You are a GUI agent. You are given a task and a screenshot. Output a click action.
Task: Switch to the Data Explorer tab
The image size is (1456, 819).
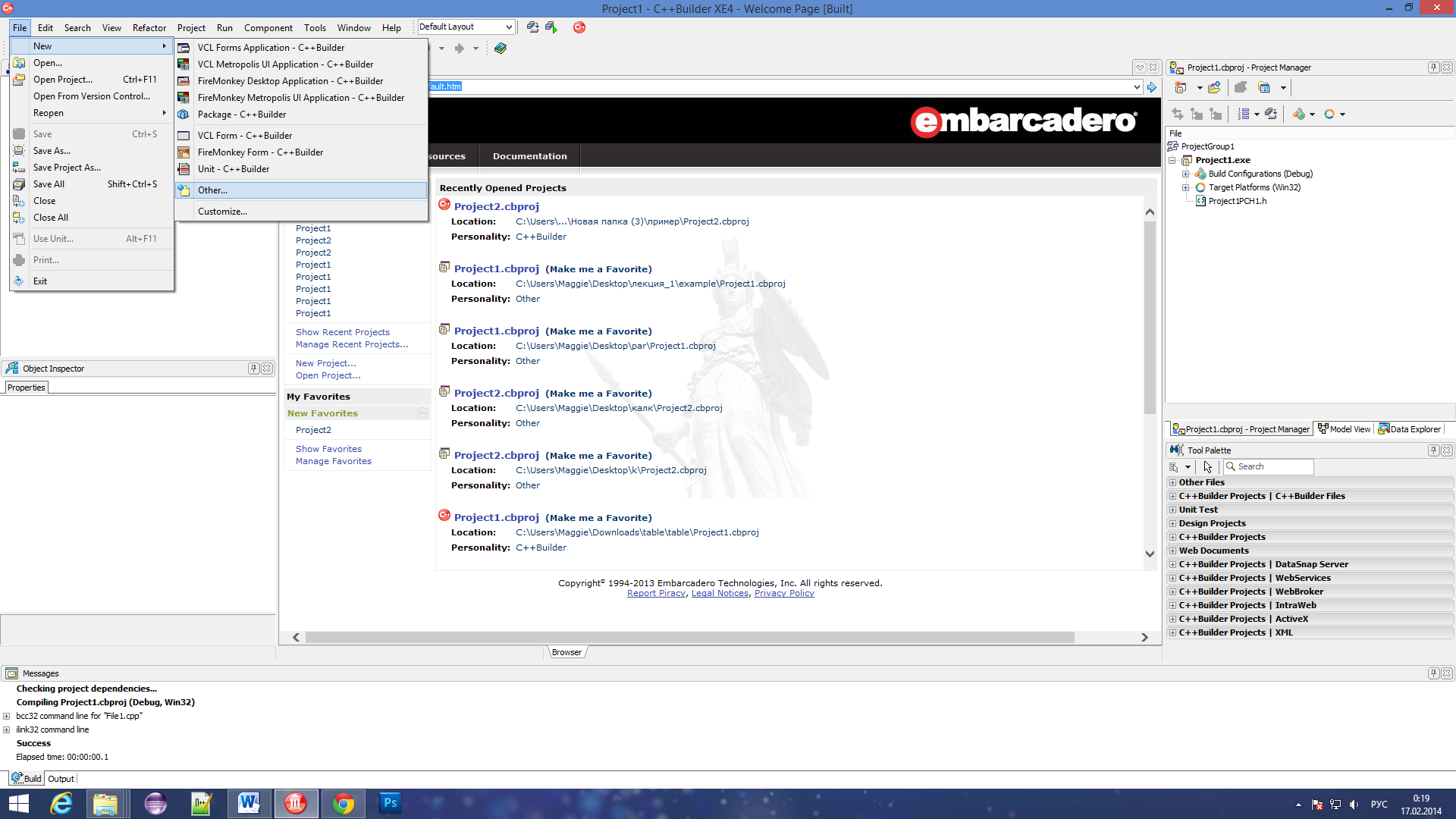[x=1410, y=429]
